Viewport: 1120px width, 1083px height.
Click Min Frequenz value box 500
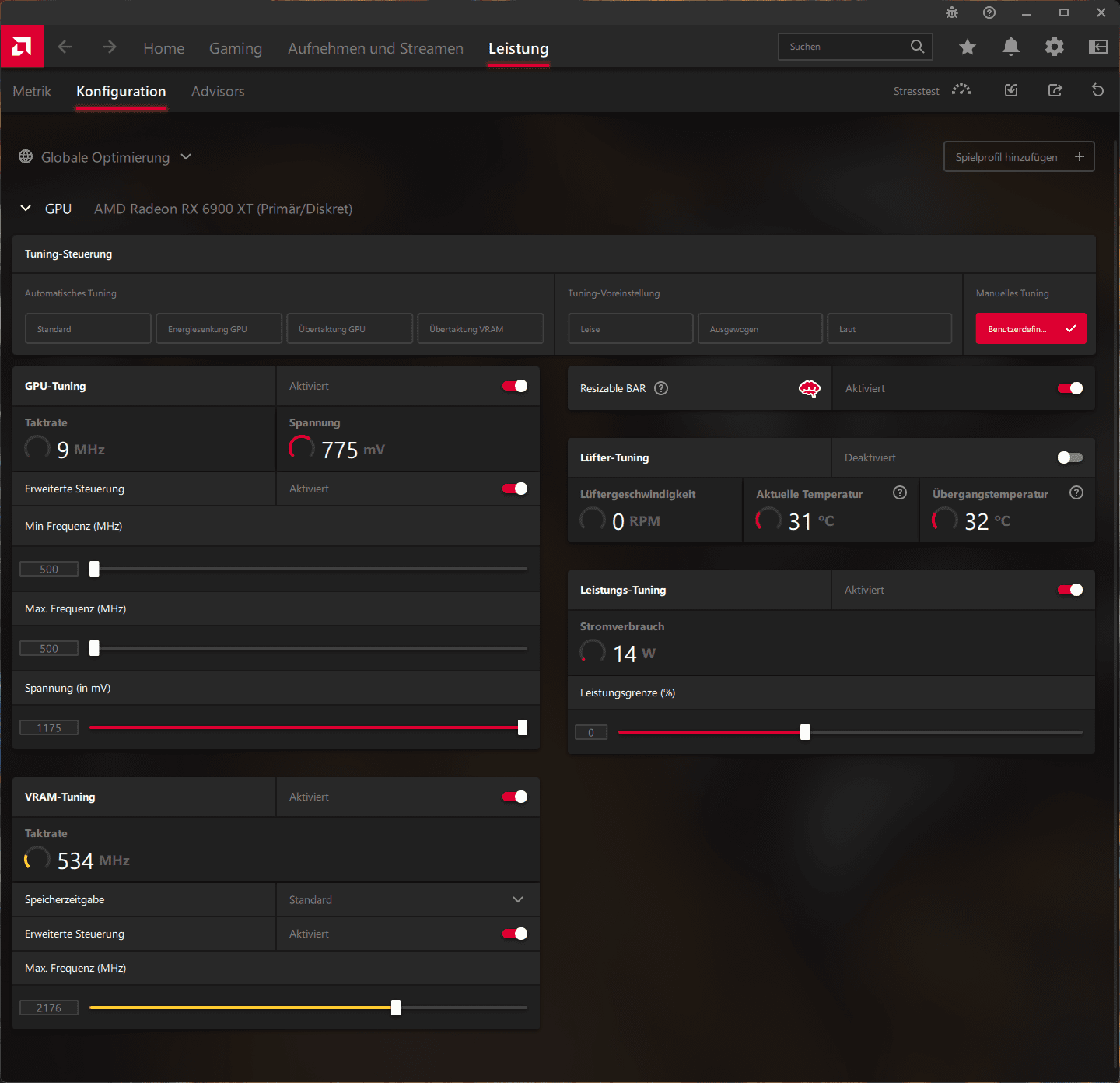[x=49, y=569]
